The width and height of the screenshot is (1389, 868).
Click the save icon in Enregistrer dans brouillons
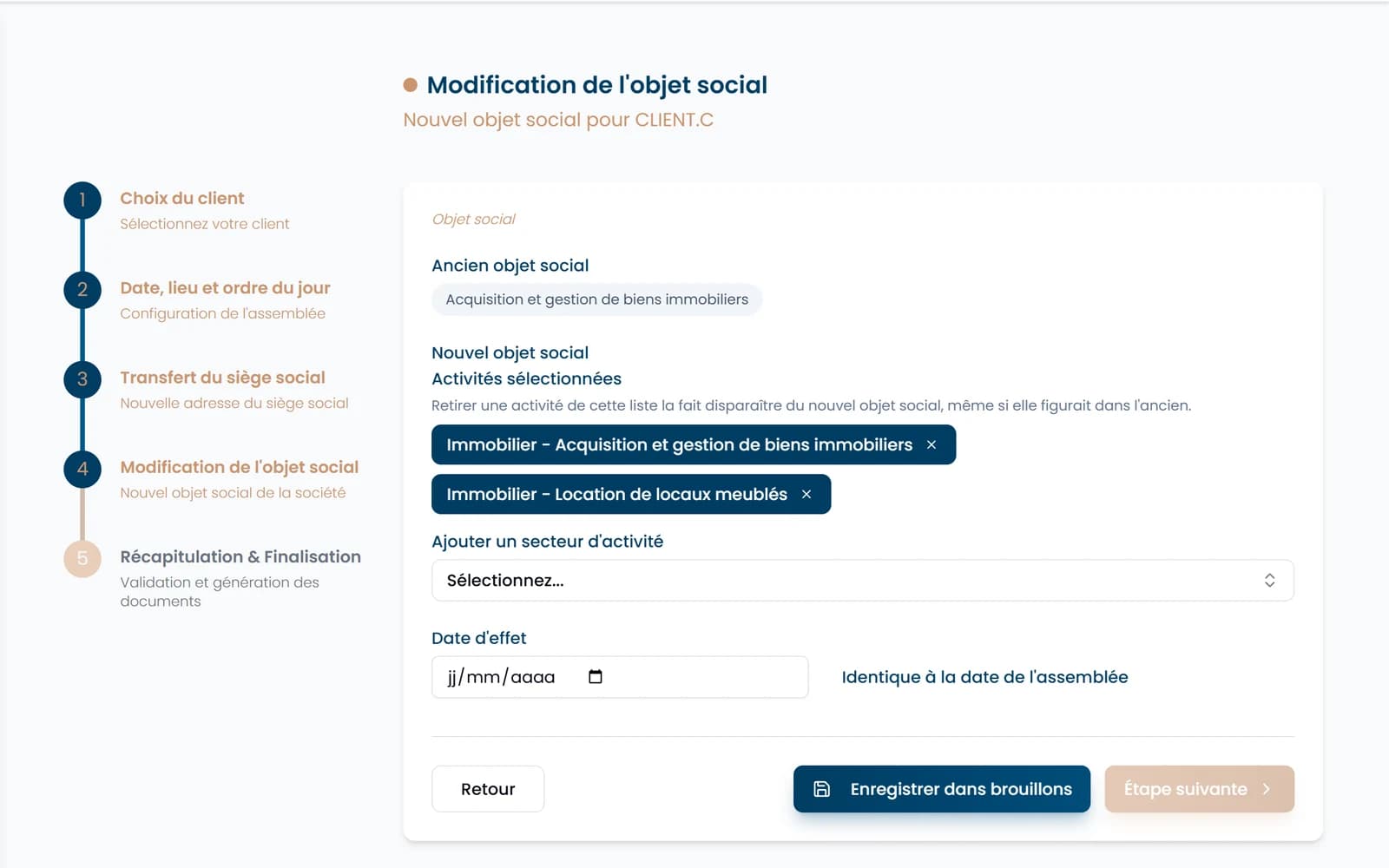point(821,789)
